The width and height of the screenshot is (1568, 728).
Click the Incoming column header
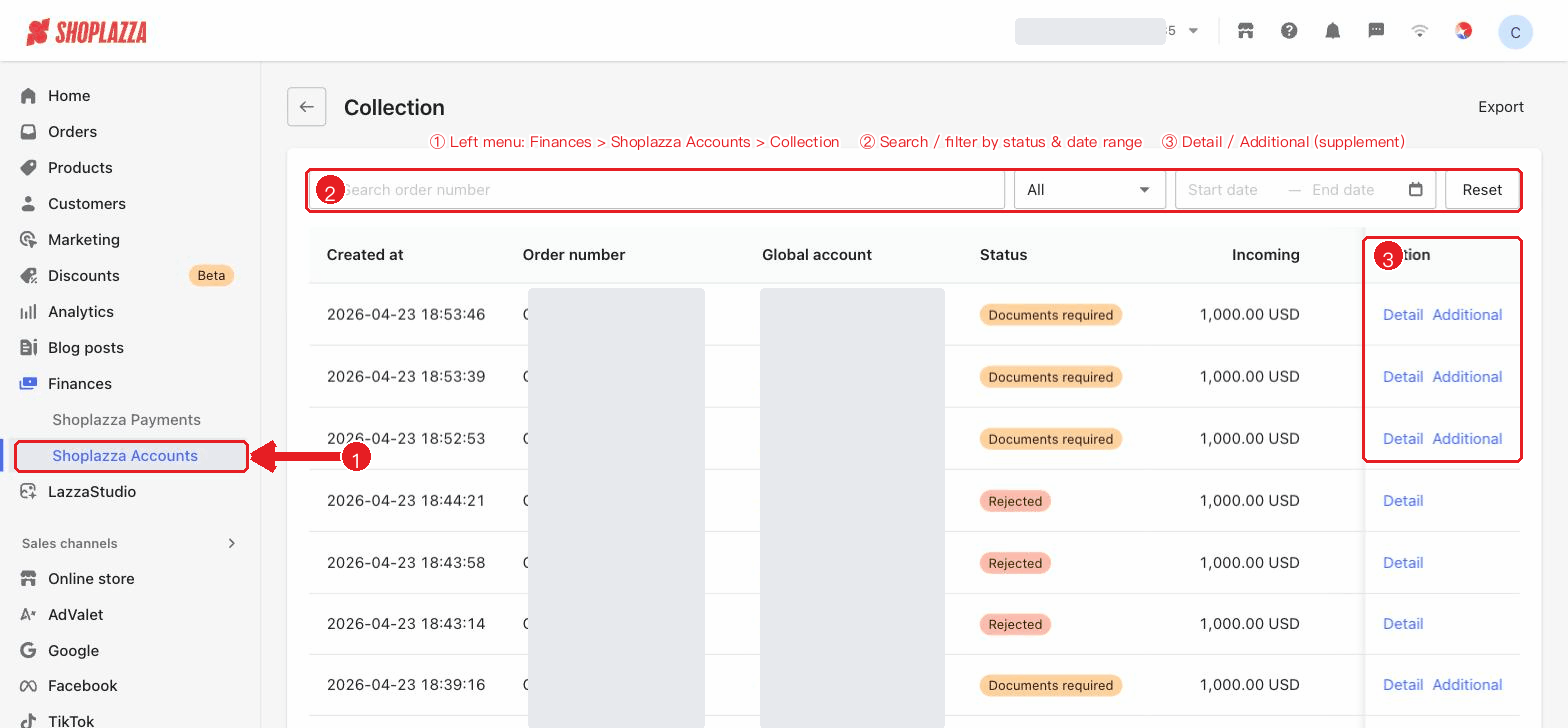1265,255
